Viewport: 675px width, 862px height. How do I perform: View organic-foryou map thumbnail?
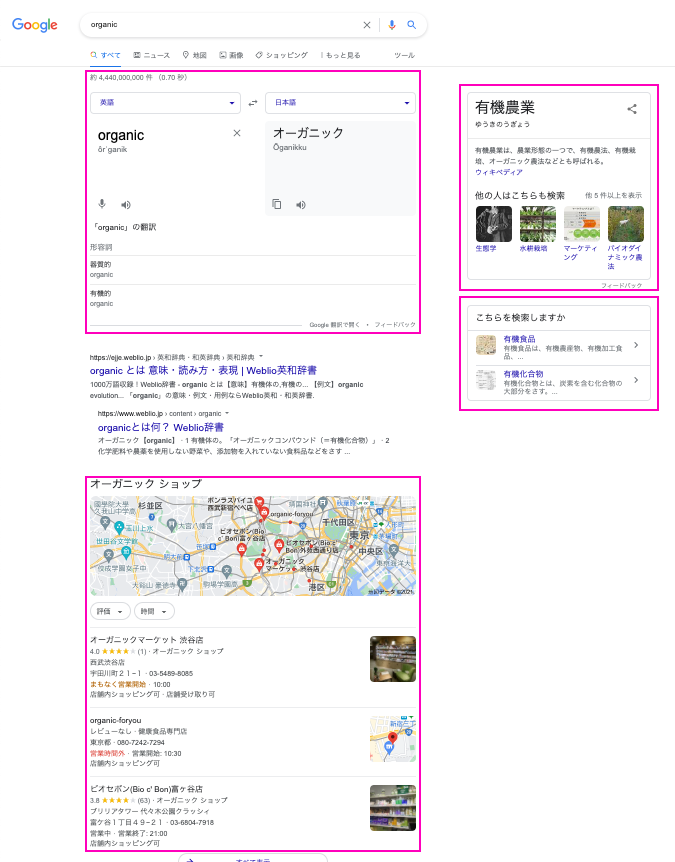tap(393, 739)
